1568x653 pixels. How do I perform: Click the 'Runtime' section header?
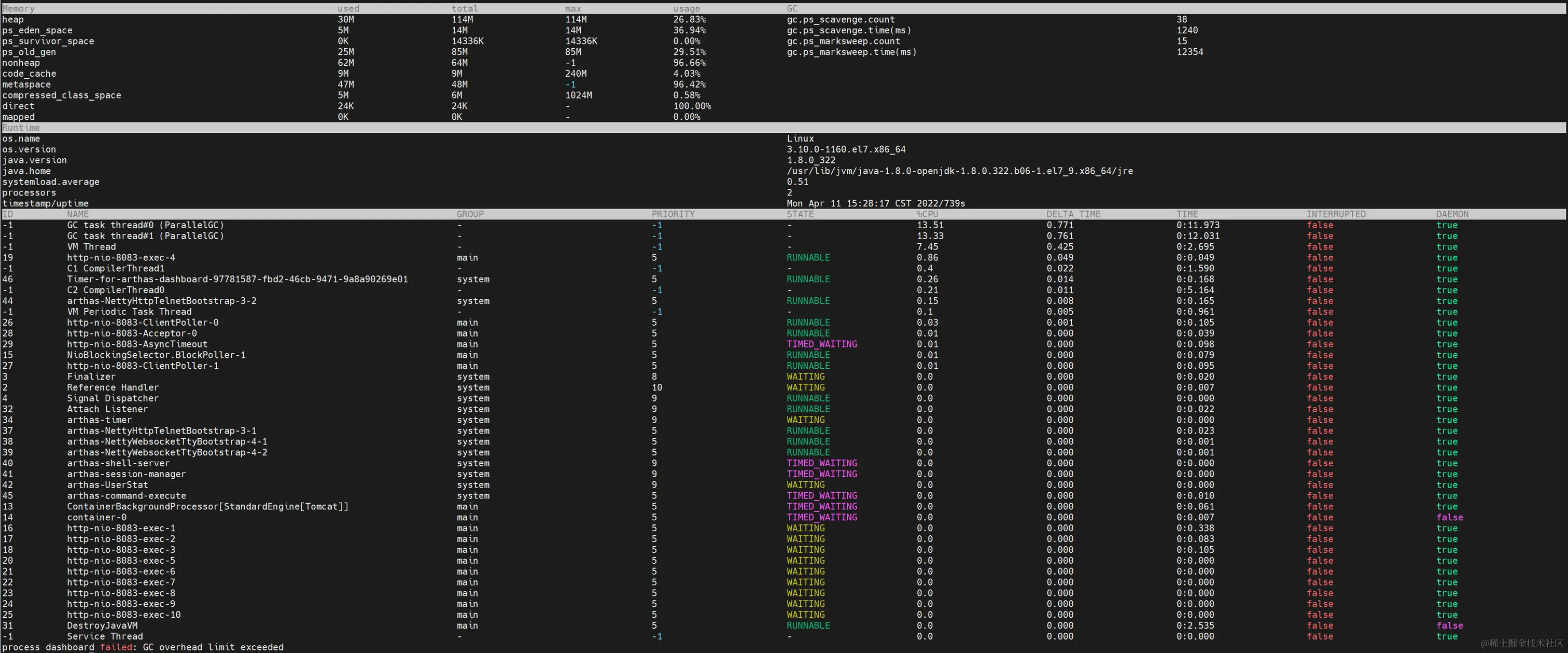tap(21, 128)
